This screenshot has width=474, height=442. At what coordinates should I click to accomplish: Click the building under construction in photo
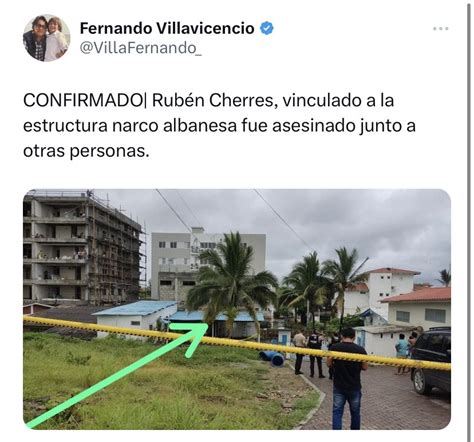coord(83,248)
